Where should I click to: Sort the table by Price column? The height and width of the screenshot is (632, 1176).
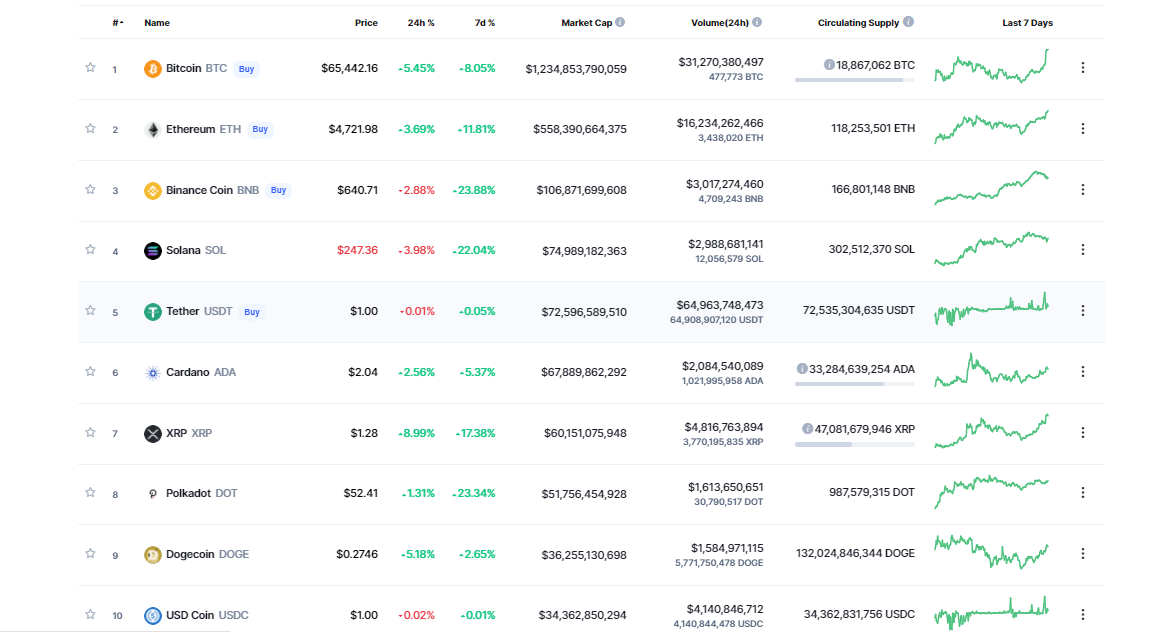coord(366,22)
